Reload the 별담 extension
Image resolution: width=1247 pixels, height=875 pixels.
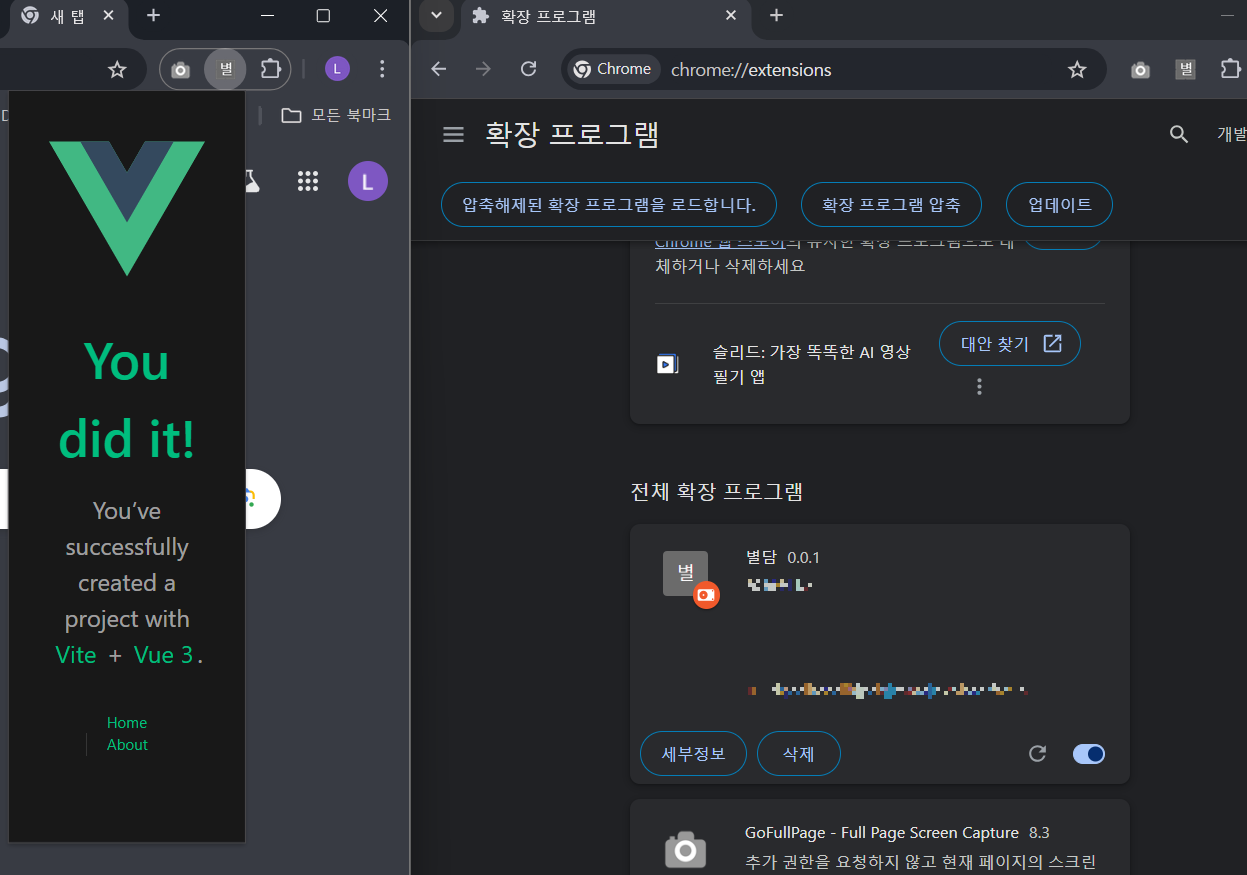pyautogui.click(x=1037, y=753)
